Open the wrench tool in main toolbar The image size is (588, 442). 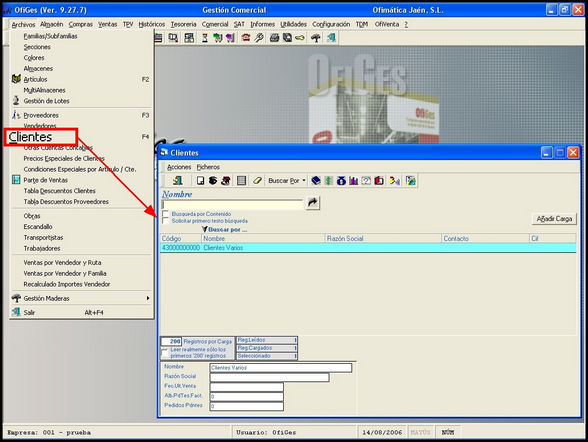click(259, 38)
